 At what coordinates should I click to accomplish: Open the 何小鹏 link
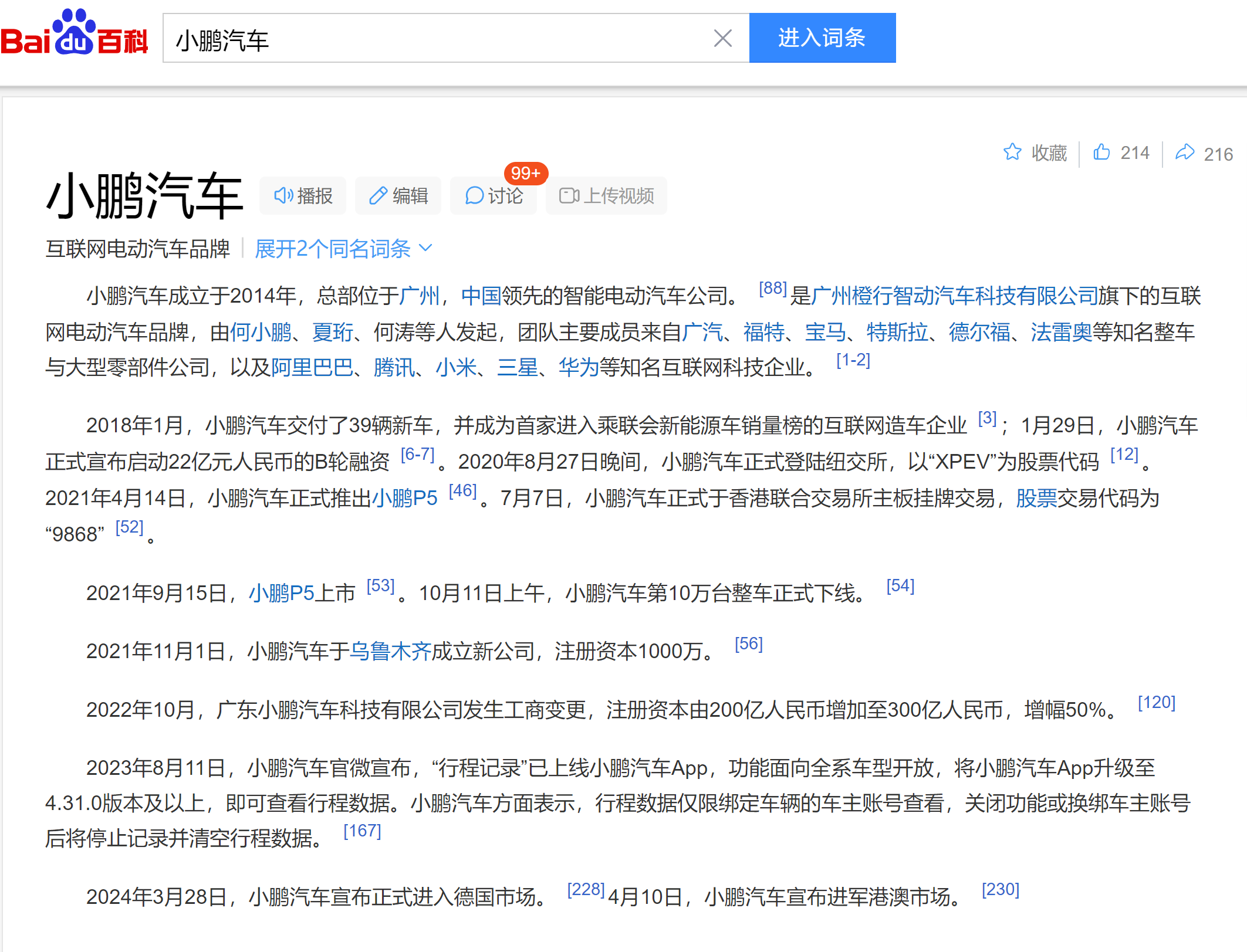tap(261, 332)
